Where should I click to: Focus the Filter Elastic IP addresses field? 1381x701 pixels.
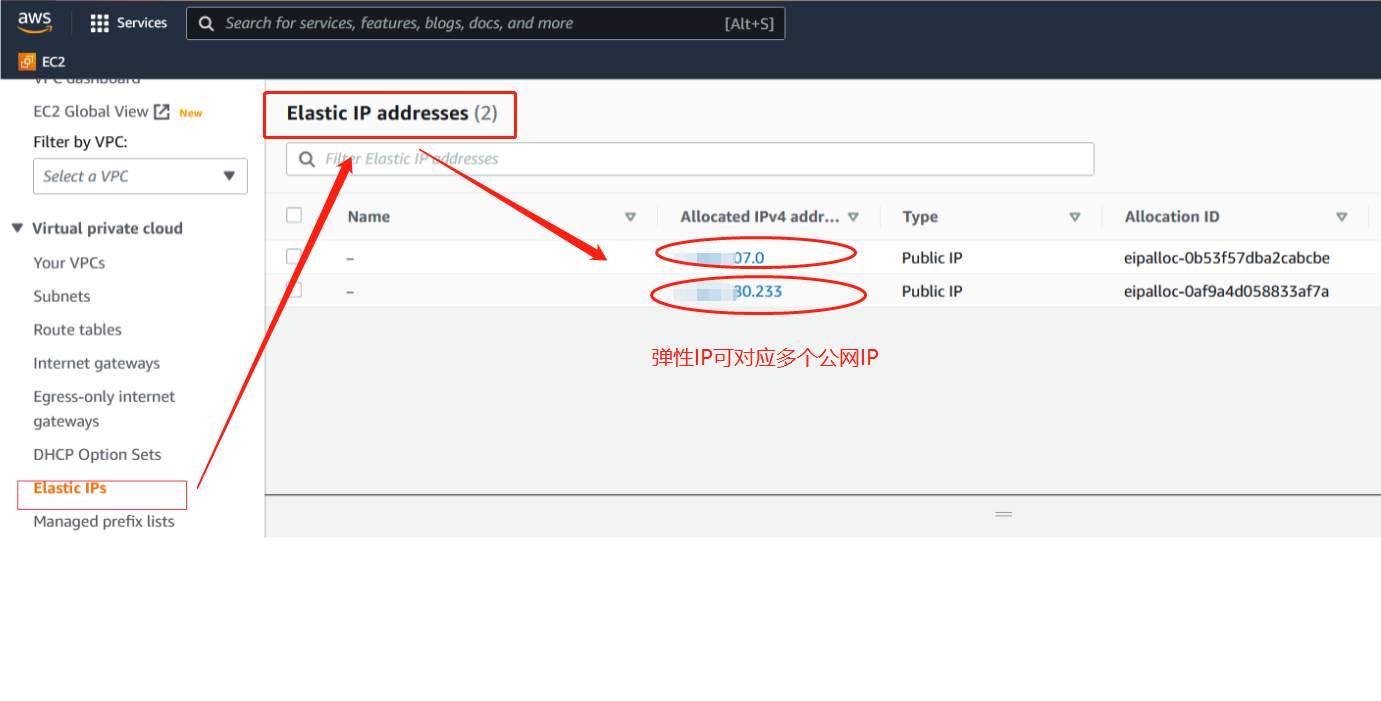(x=690, y=159)
